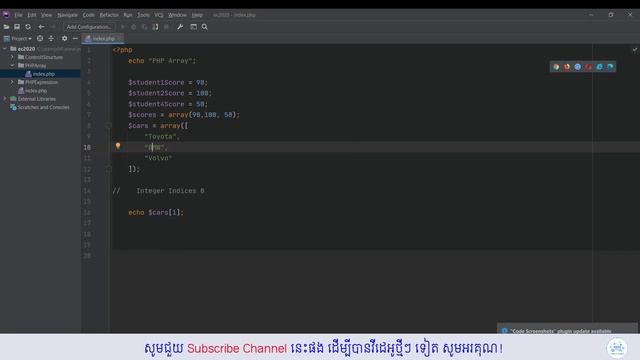The height and width of the screenshot is (360, 640).
Task: Select Scratches and Consoles in tree
Action: (x=43, y=107)
